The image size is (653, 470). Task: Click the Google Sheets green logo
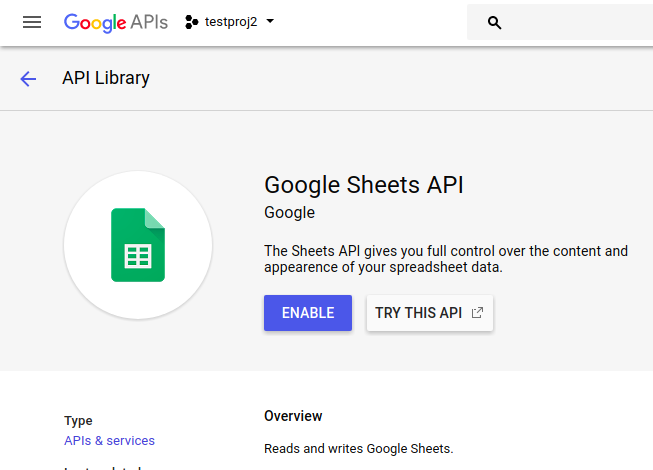pos(138,245)
